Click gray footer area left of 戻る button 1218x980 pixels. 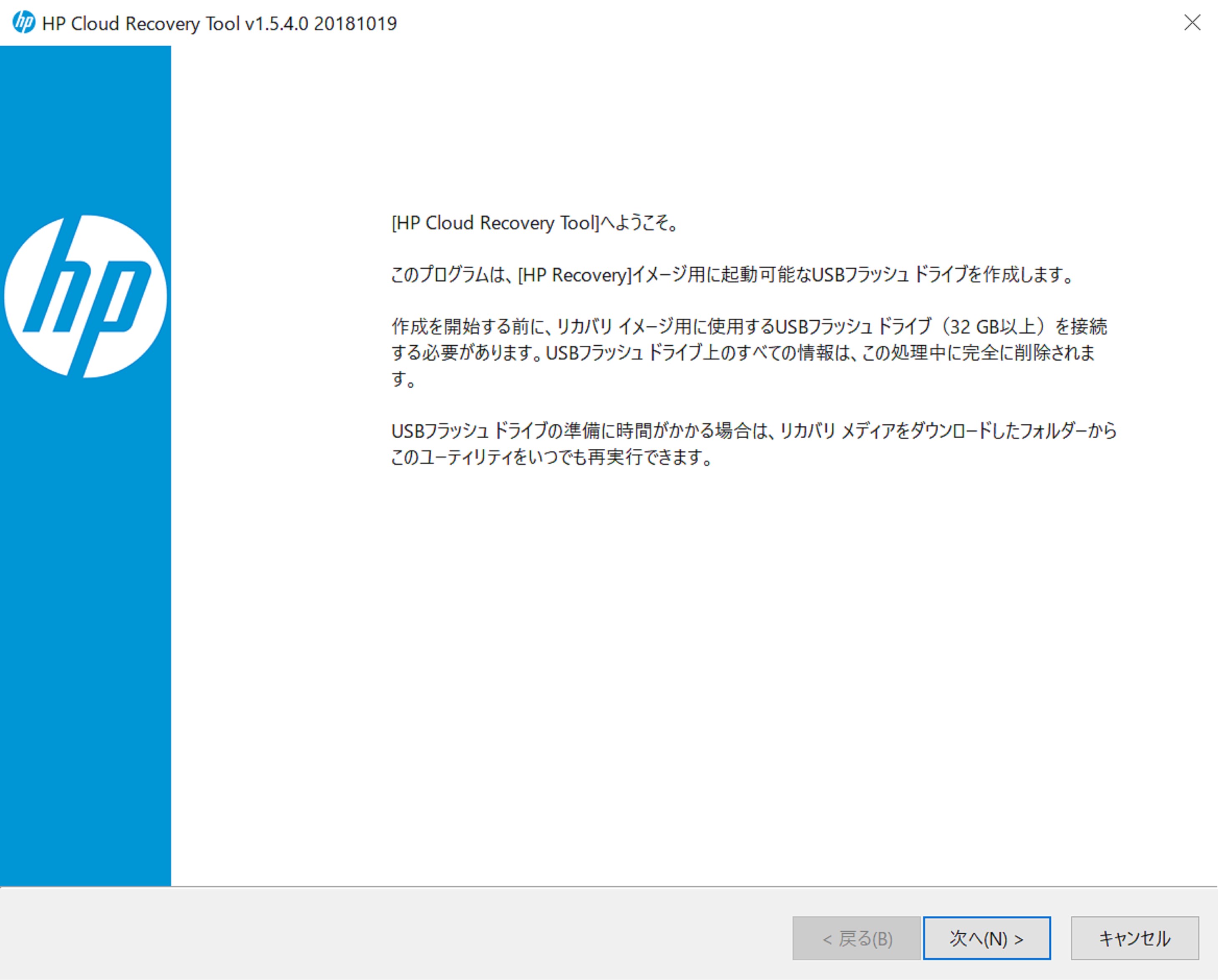point(395,937)
